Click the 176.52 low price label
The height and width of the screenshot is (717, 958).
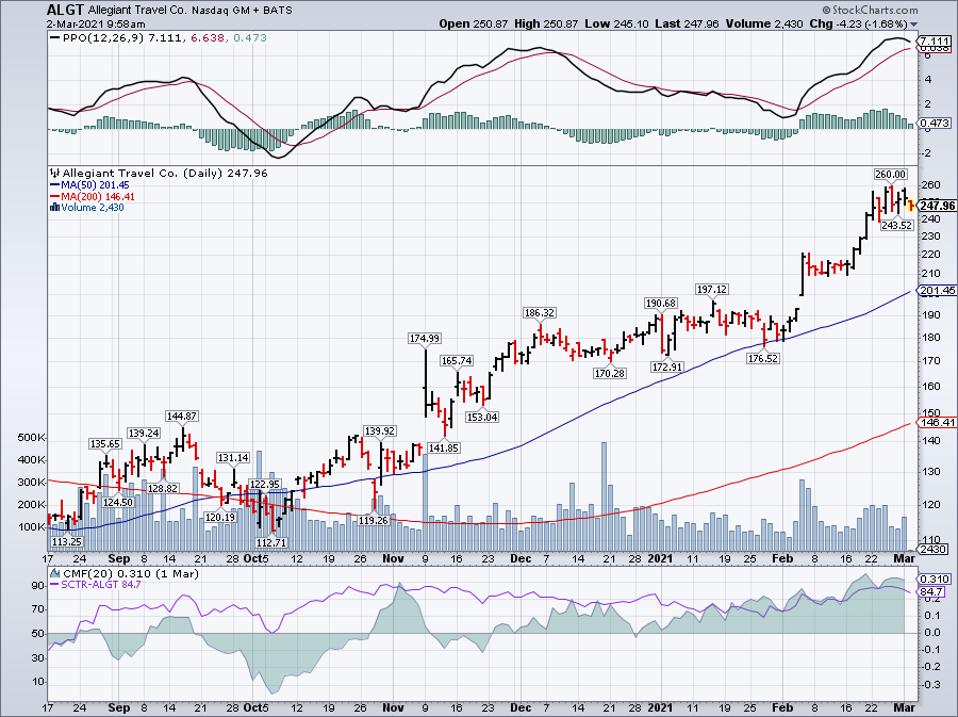pos(763,358)
